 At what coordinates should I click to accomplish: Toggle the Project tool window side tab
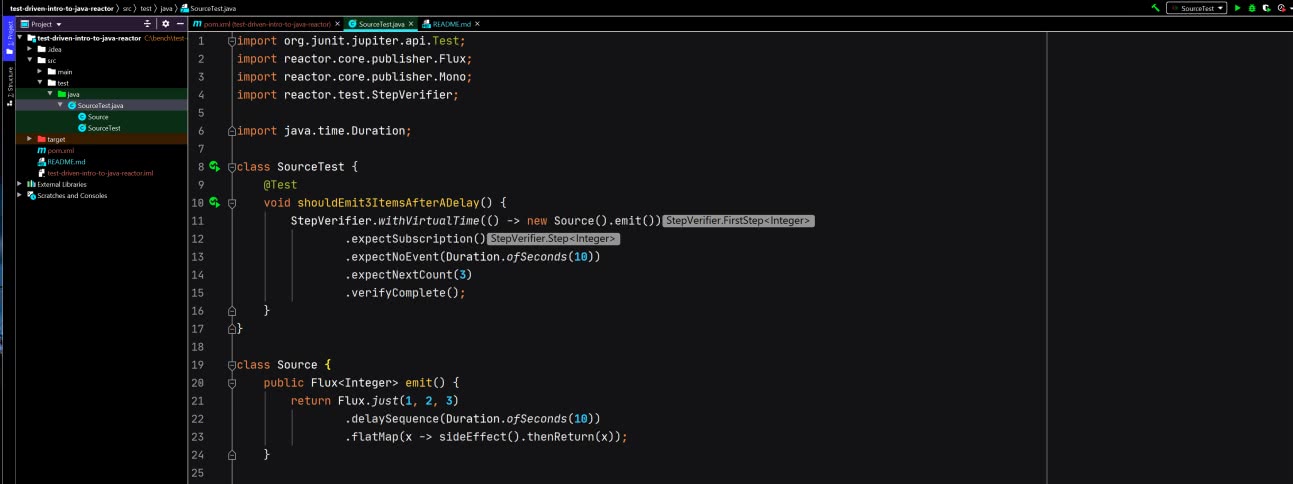pyautogui.click(x=10, y=35)
